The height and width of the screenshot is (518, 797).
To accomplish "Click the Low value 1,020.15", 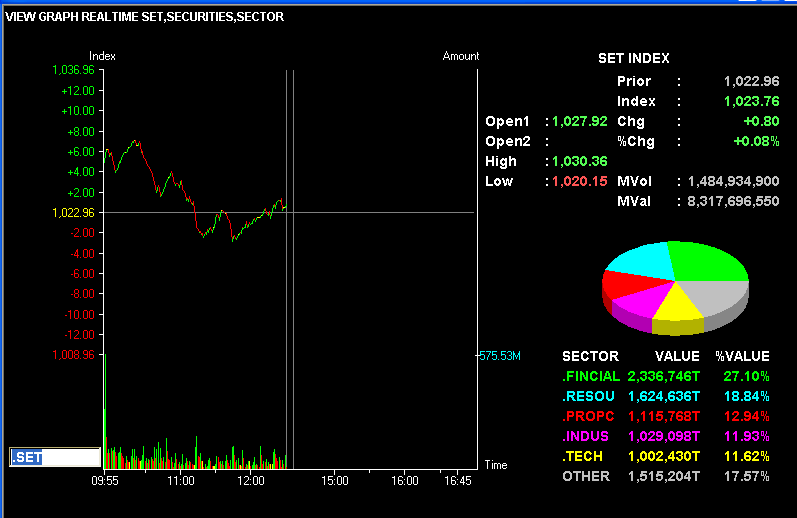I will 579,181.
